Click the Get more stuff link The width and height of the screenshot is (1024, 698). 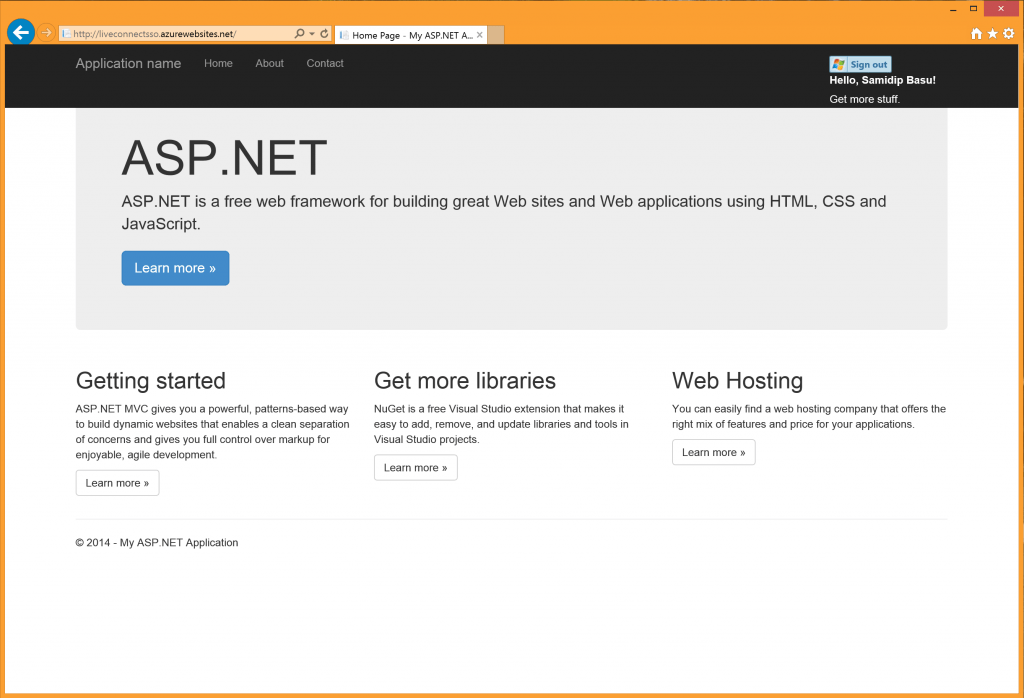[865, 99]
